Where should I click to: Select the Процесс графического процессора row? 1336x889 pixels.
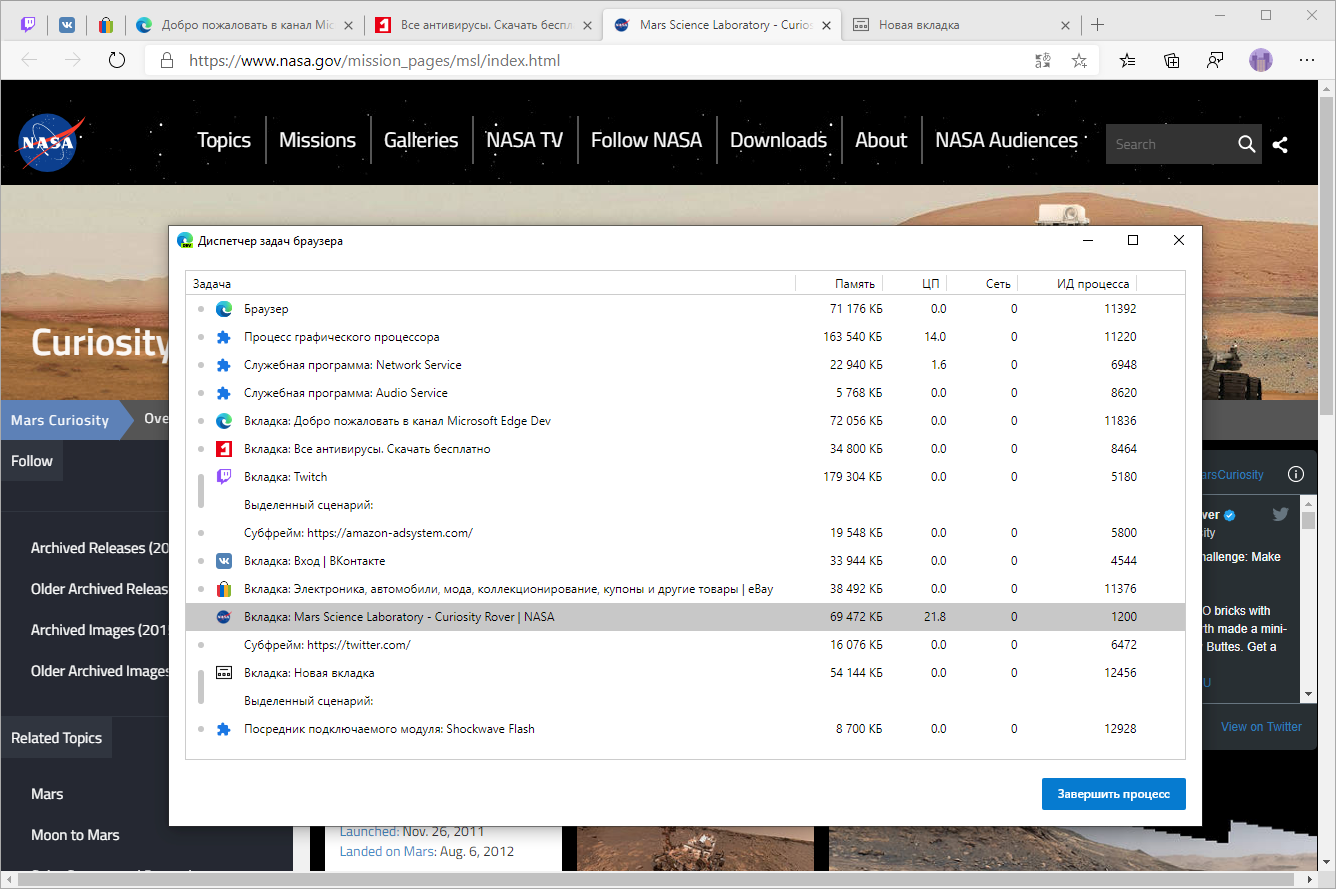685,337
